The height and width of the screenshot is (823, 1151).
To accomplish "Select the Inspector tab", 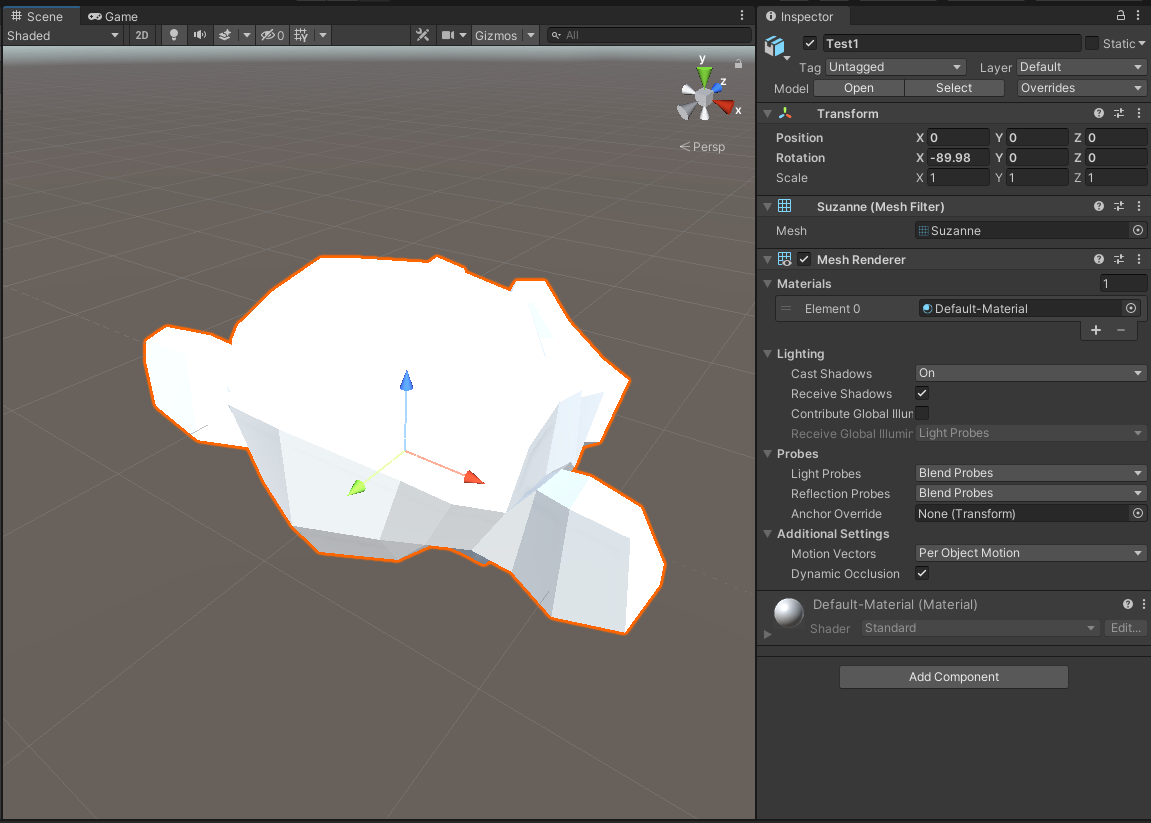I will click(799, 16).
